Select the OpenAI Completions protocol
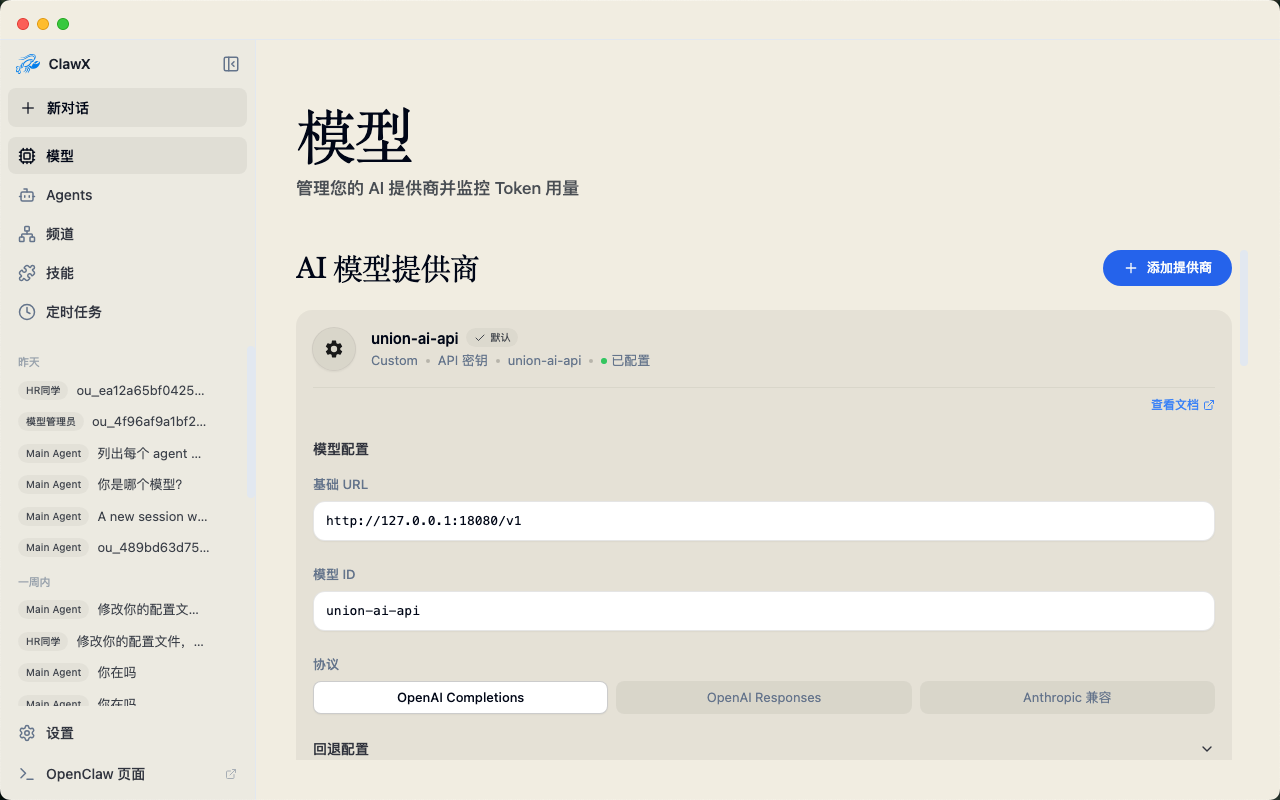 point(460,698)
